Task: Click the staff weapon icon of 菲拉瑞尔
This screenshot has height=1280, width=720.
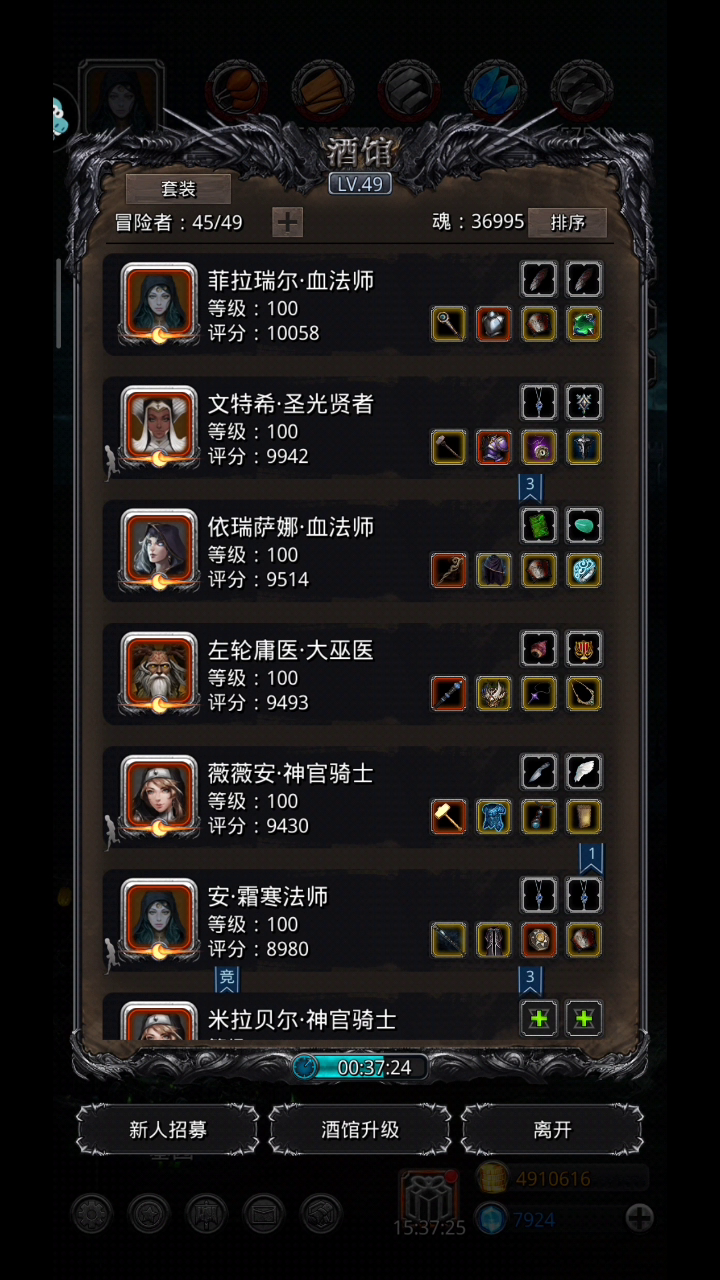Action: pos(448,324)
